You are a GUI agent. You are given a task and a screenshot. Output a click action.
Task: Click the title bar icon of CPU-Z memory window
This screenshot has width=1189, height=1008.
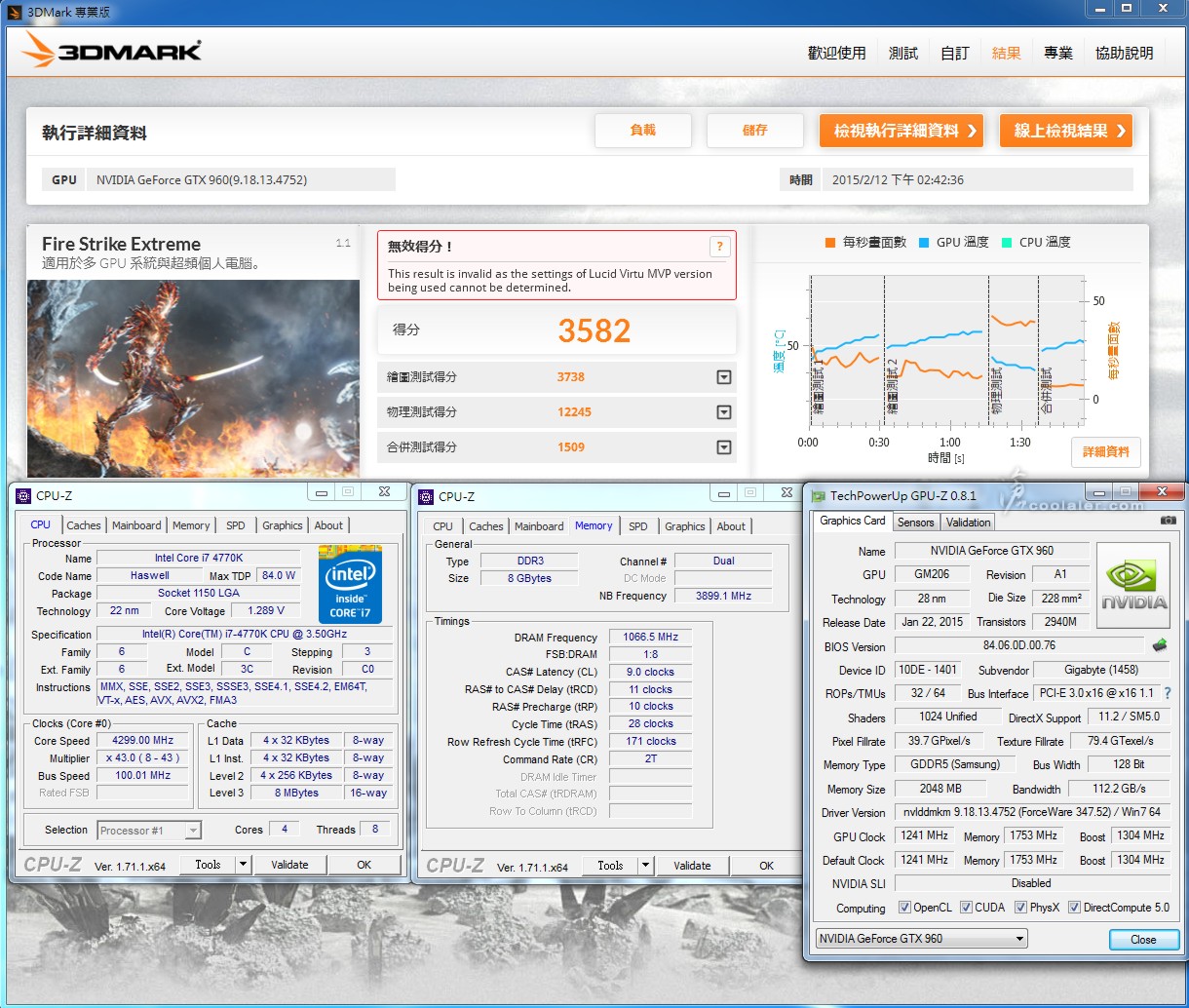point(426,497)
